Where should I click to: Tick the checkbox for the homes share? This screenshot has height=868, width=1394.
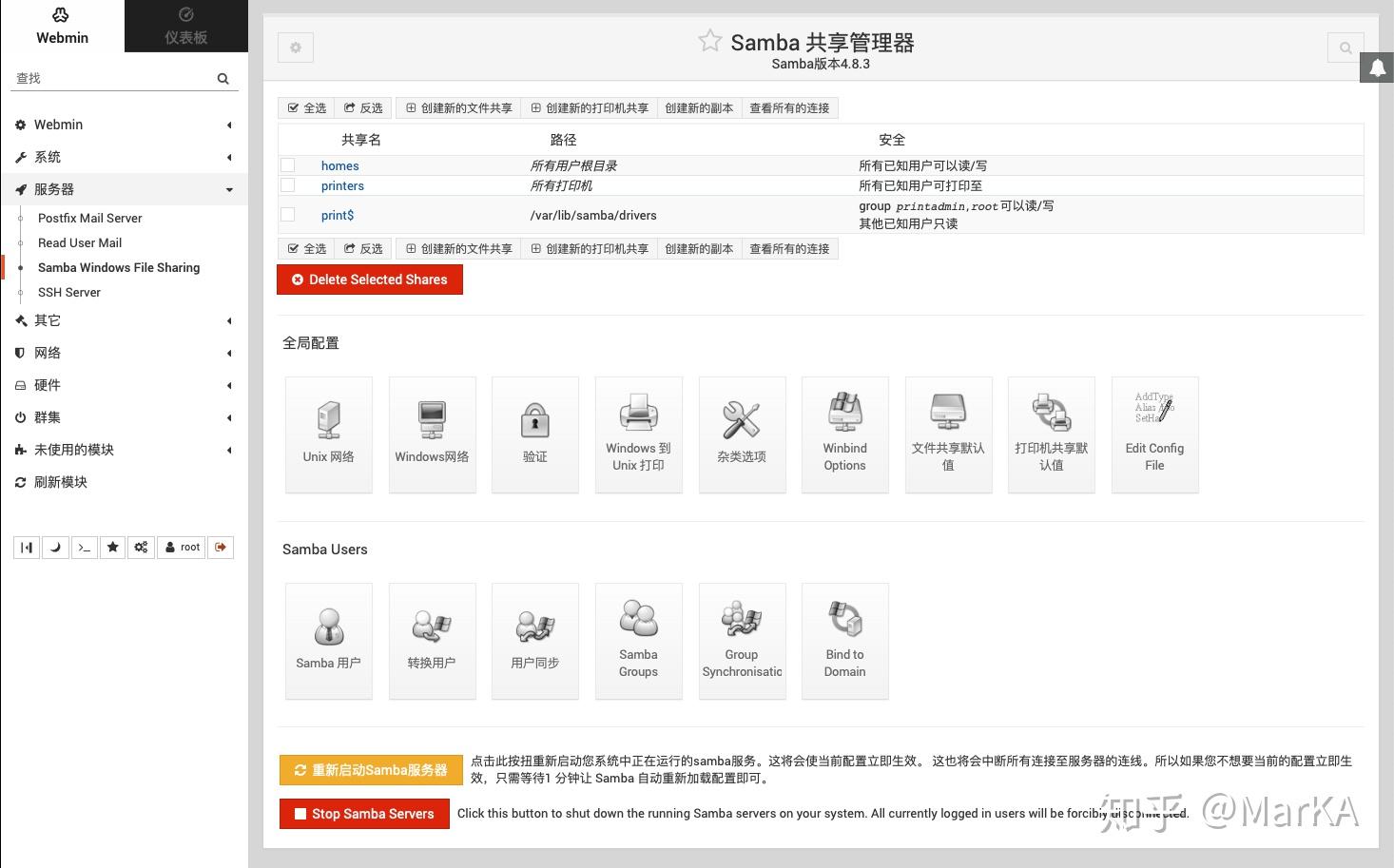(x=288, y=165)
